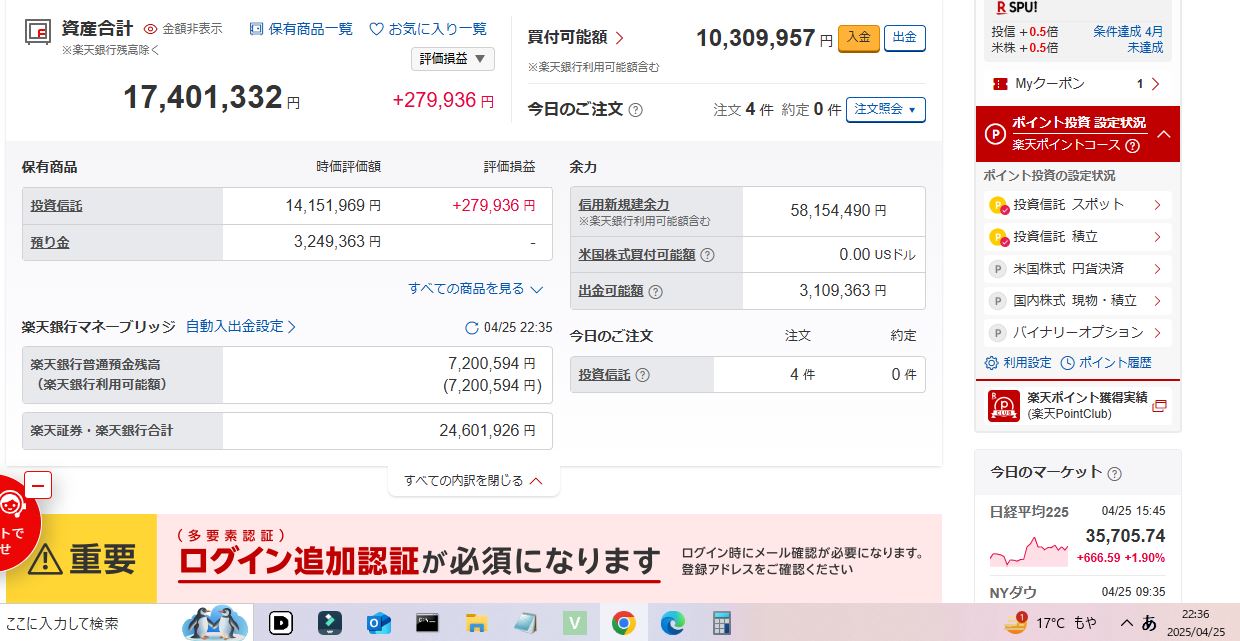Open the 日経平均225 mini chart

(x=1029, y=552)
